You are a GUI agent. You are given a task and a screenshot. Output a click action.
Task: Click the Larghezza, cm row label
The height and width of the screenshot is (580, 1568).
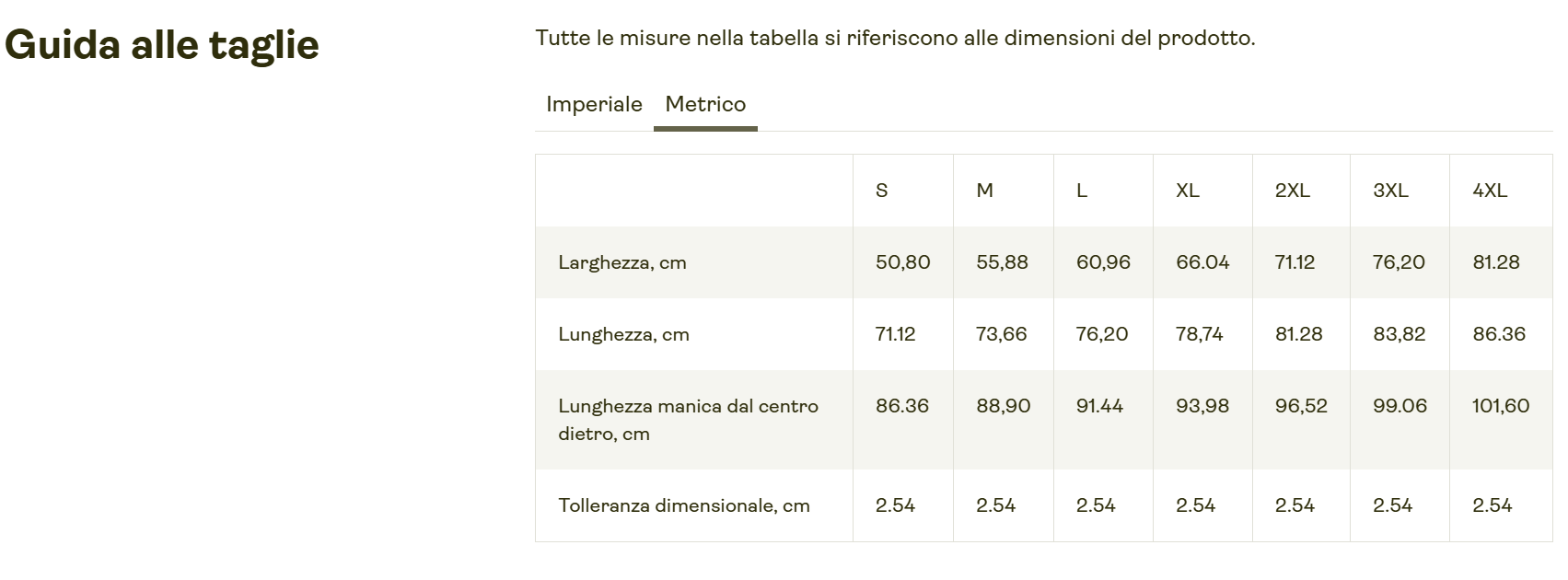[x=622, y=262]
